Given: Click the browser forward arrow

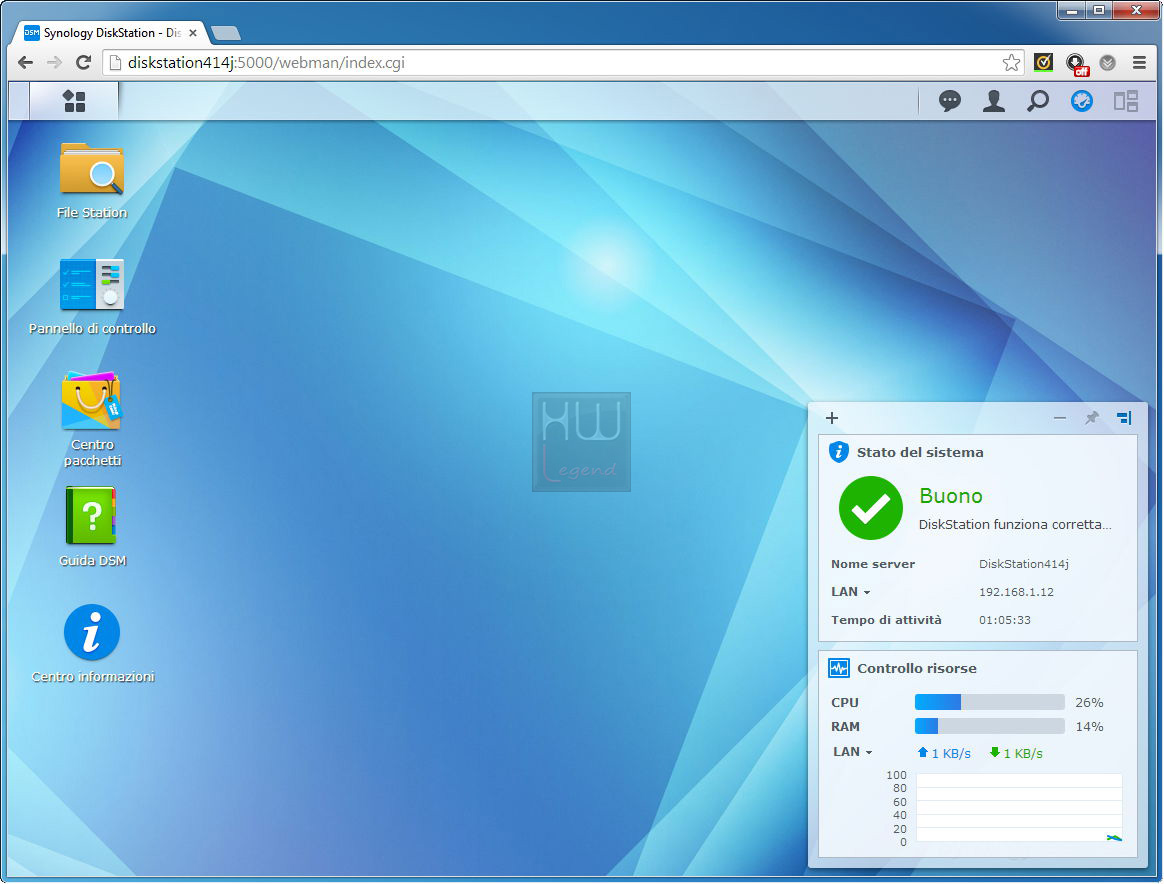Looking at the screenshot, I should pyautogui.click(x=54, y=62).
